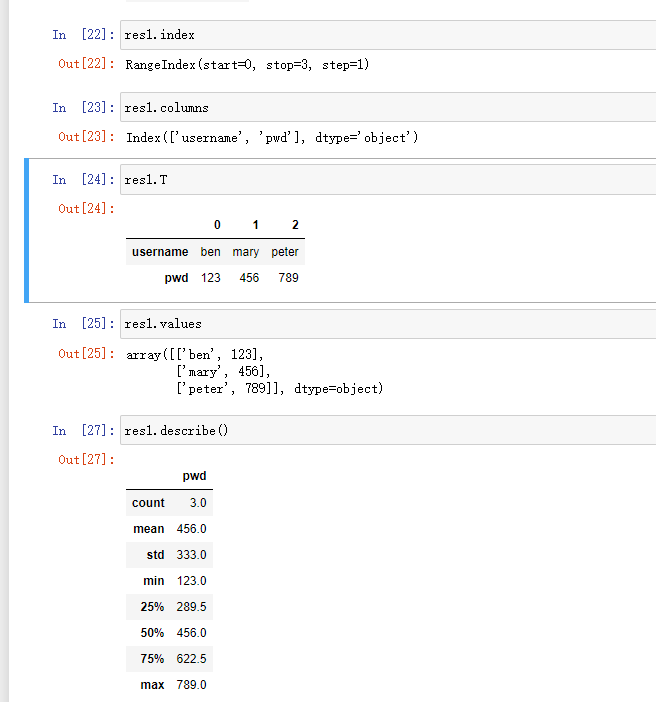Focus the res1.T code cell

pos(386,180)
